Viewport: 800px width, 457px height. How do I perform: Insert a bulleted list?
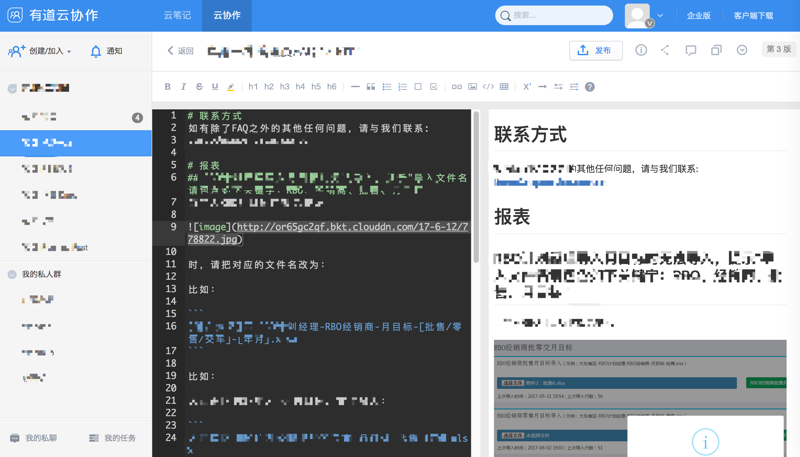(x=387, y=87)
